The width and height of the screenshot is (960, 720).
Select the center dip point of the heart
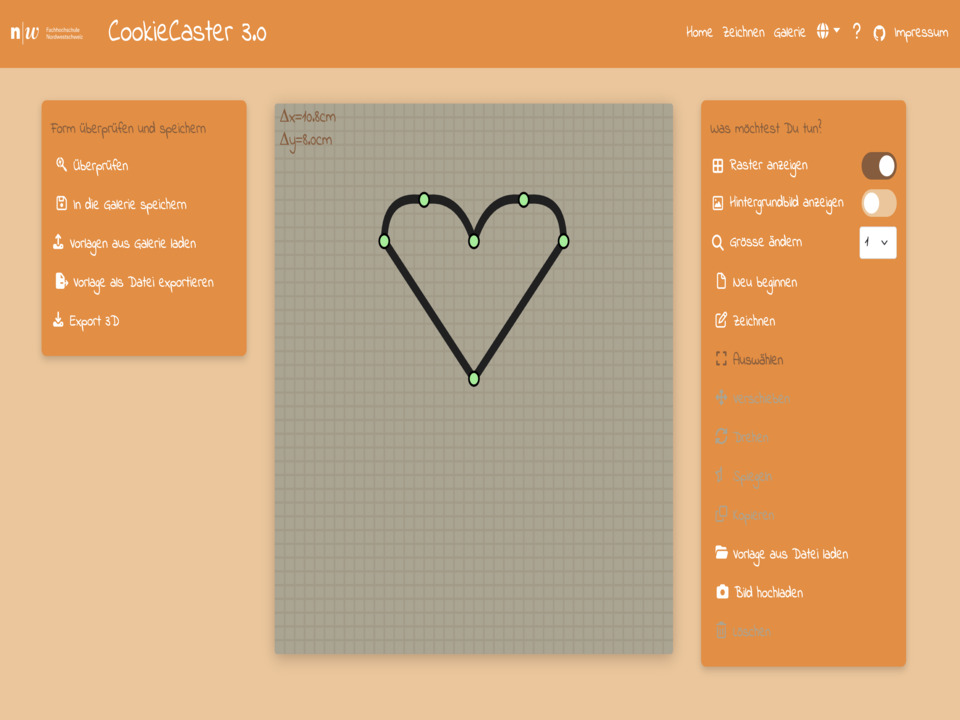474,241
